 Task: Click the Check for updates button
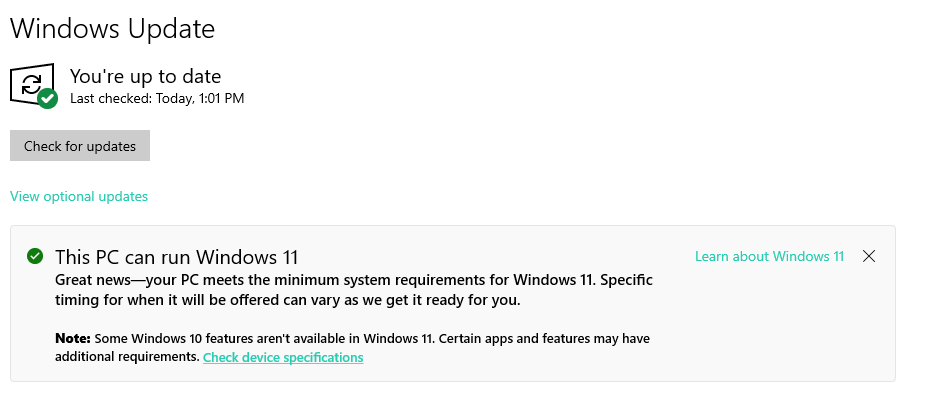80,146
